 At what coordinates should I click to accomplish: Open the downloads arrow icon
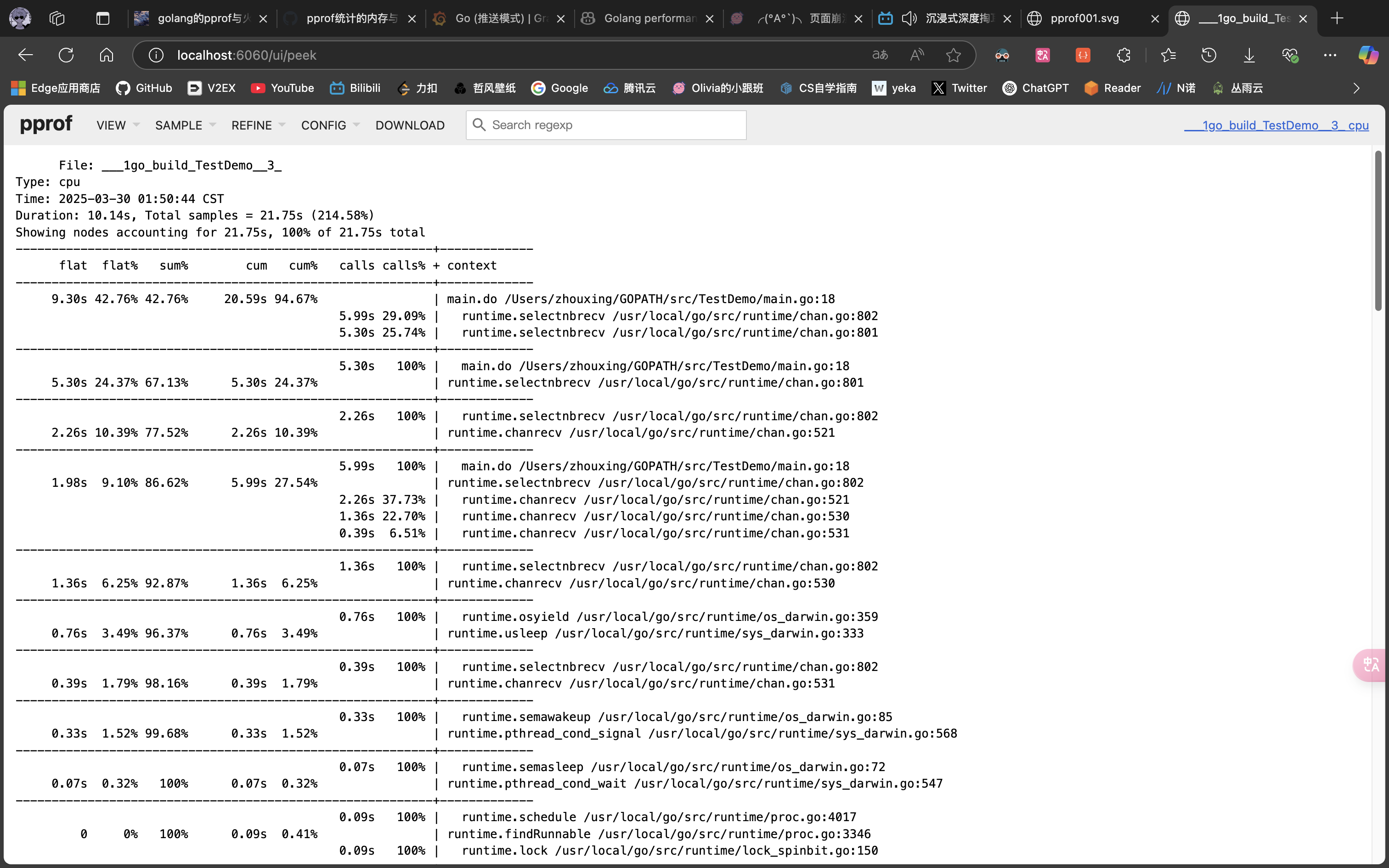pyautogui.click(x=1249, y=55)
